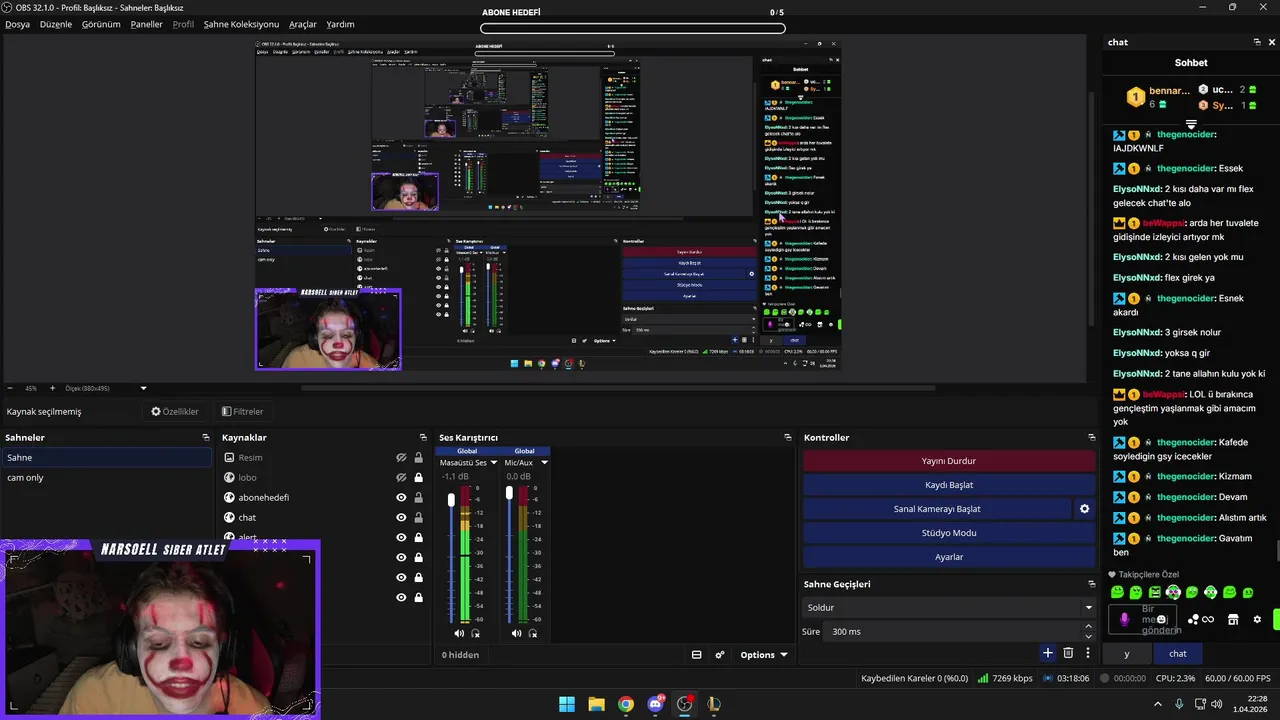Switch audio mixer layout icon

(696, 655)
